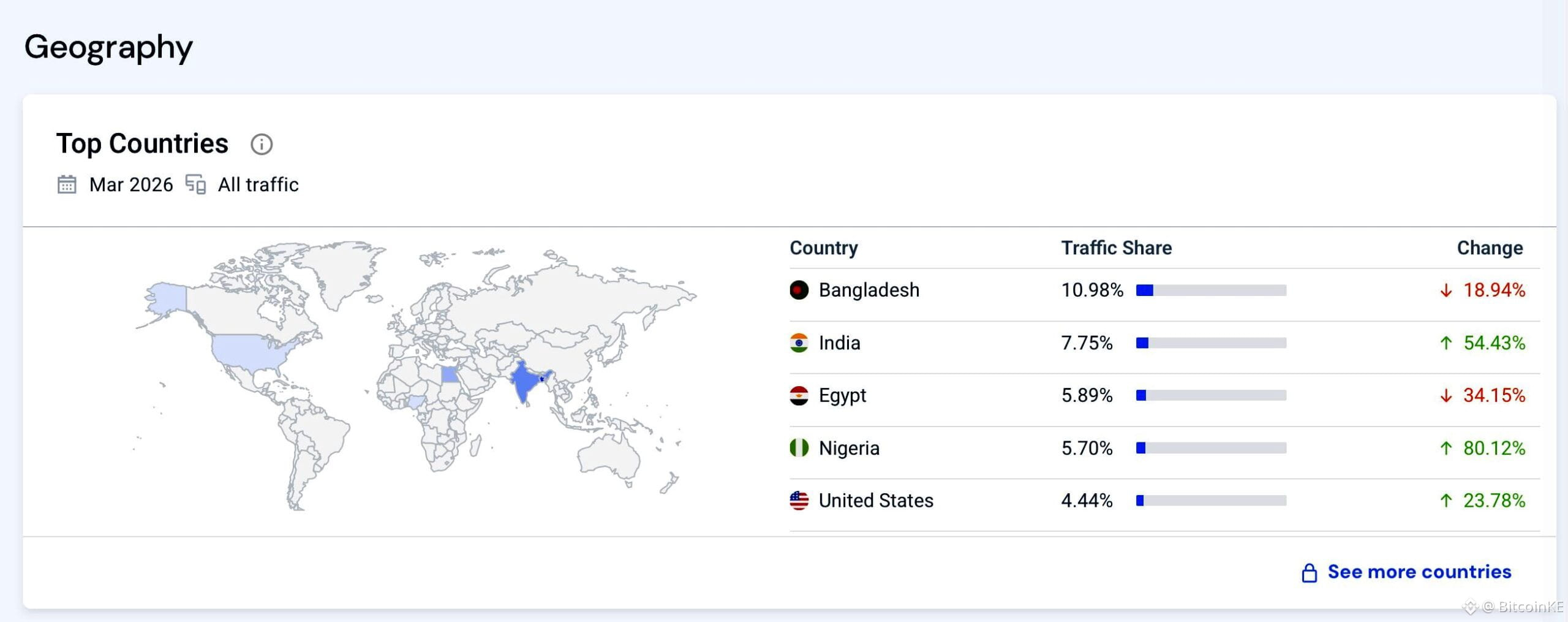Click the lock icon near See more countries

[1309, 572]
